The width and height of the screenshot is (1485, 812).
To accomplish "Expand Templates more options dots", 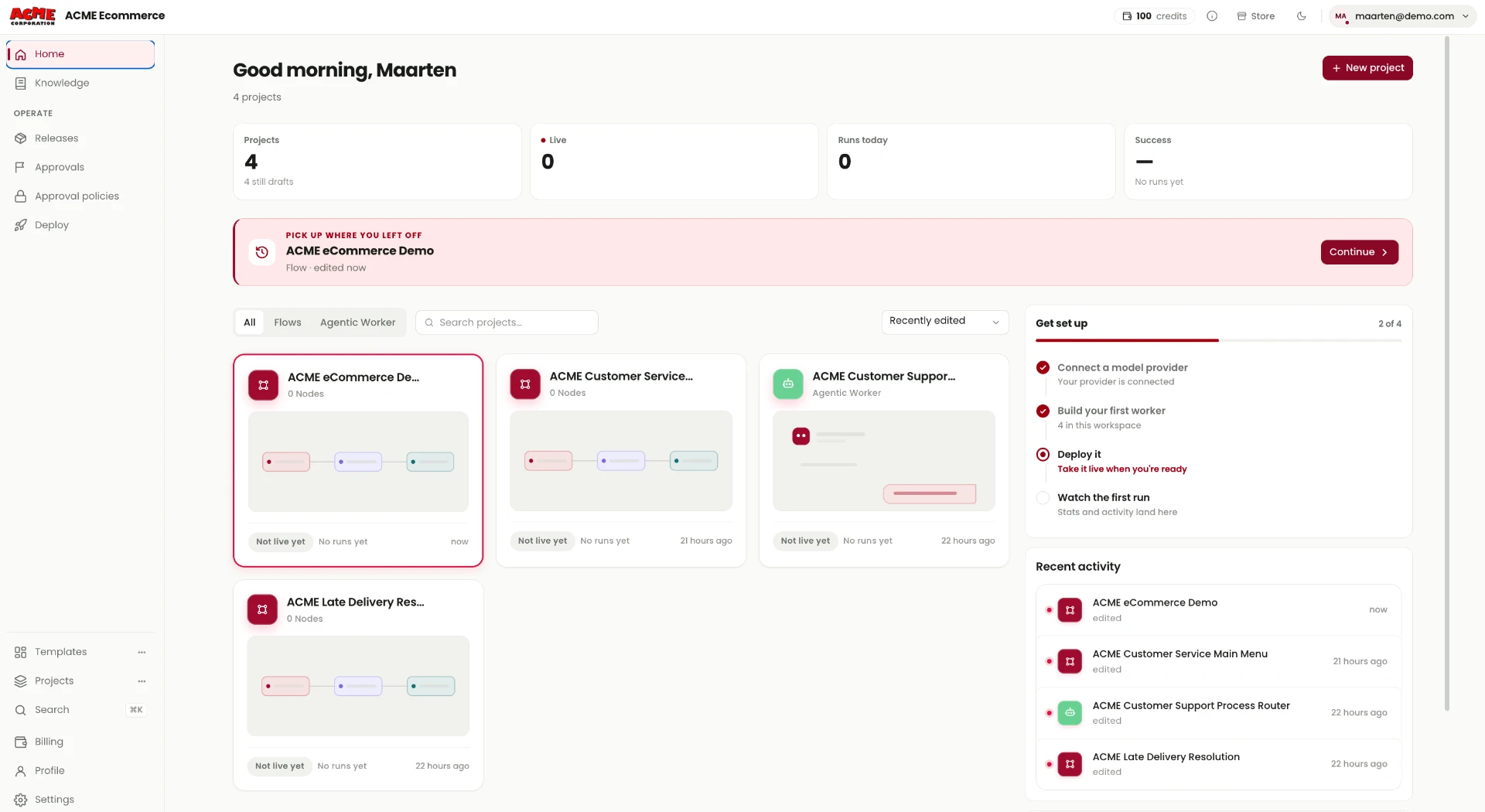I will (142, 652).
